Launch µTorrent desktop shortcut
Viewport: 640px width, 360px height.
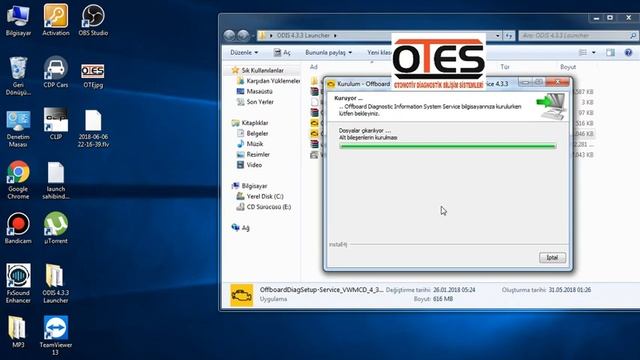56,228
